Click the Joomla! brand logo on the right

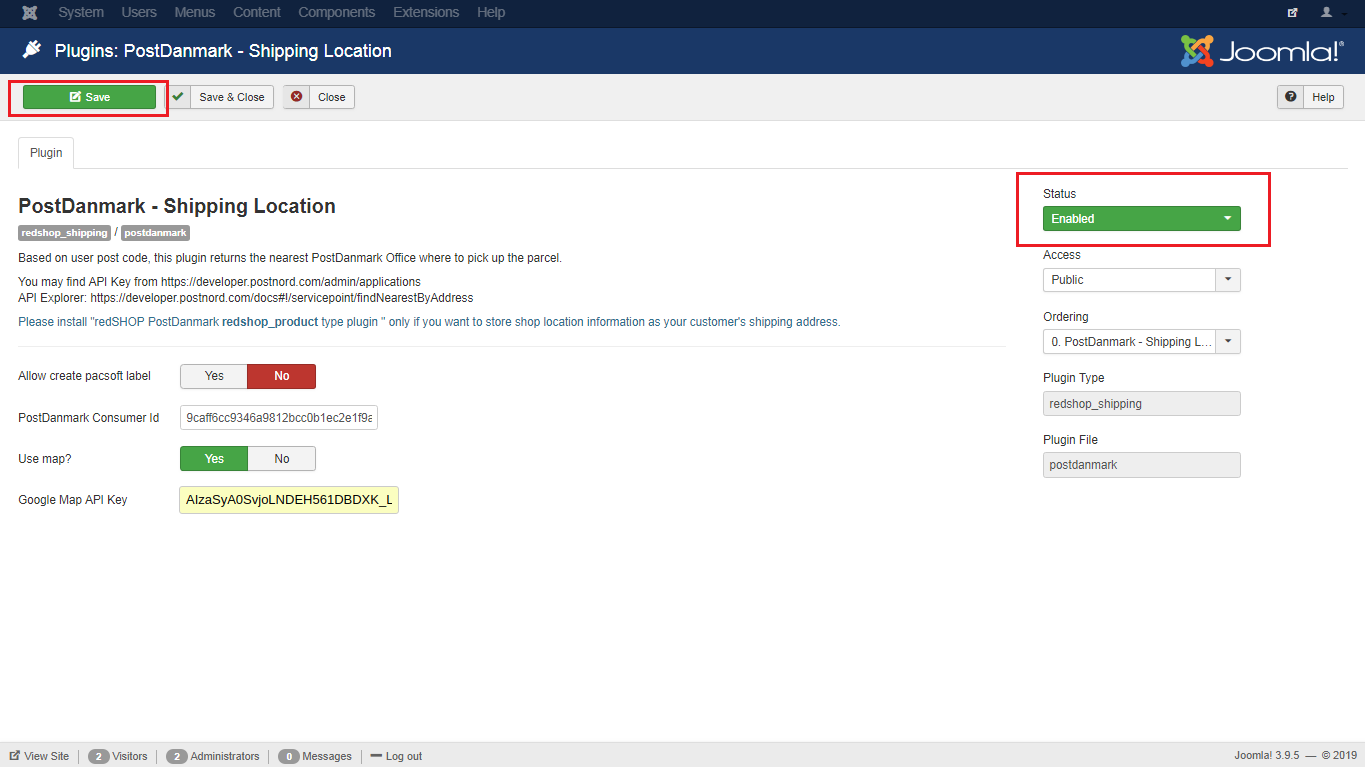point(1262,51)
